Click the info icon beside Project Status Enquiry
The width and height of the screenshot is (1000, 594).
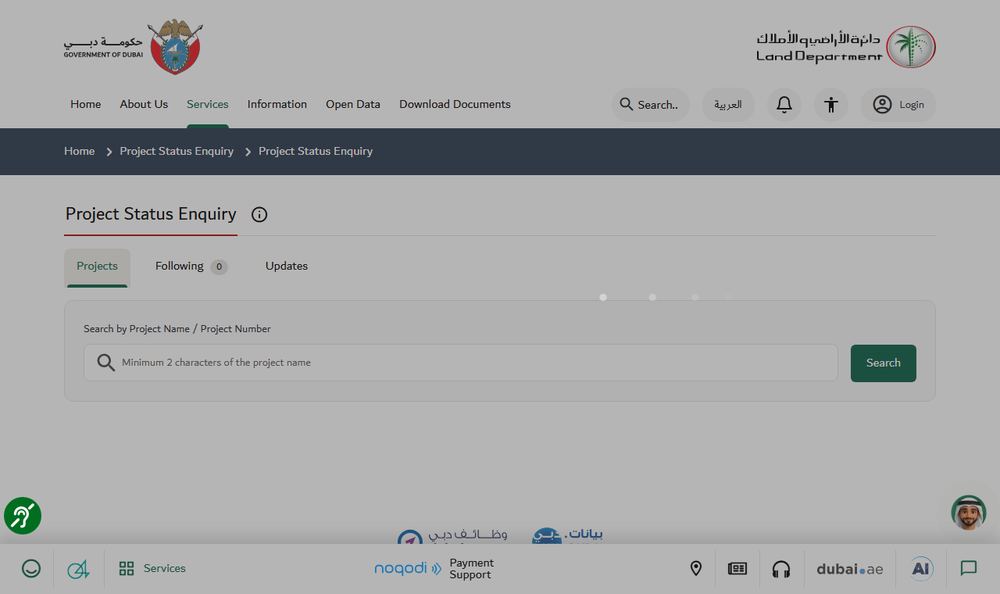[259, 214]
